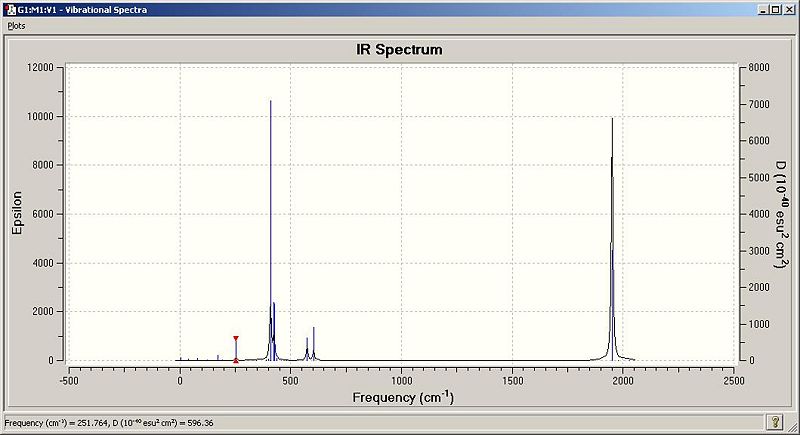Select the upper red marker at 251 cm-1
The height and width of the screenshot is (435, 800).
[236, 339]
